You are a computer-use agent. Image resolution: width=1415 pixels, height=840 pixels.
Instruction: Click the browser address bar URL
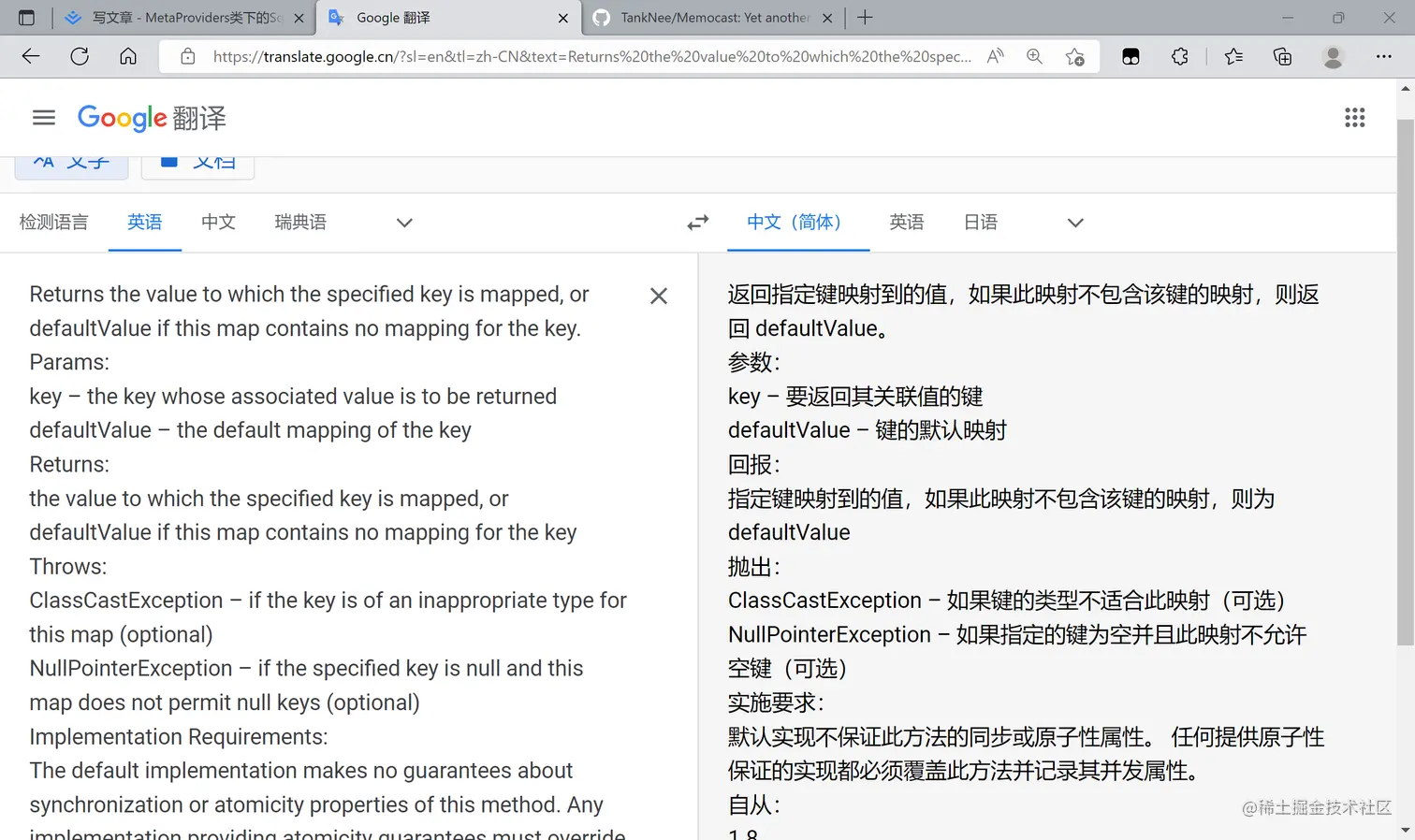pyautogui.click(x=591, y=56)
